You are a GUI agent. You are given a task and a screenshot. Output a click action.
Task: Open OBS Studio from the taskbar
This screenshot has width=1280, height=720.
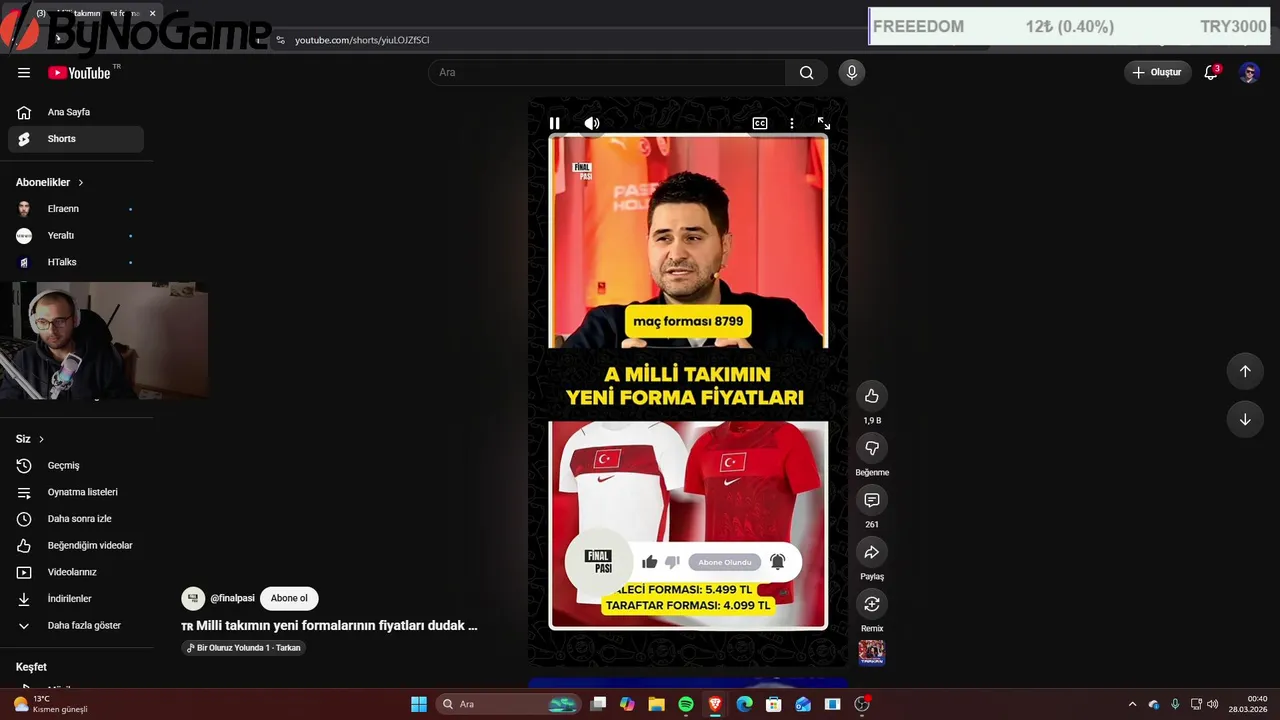(x=862, y=704)
